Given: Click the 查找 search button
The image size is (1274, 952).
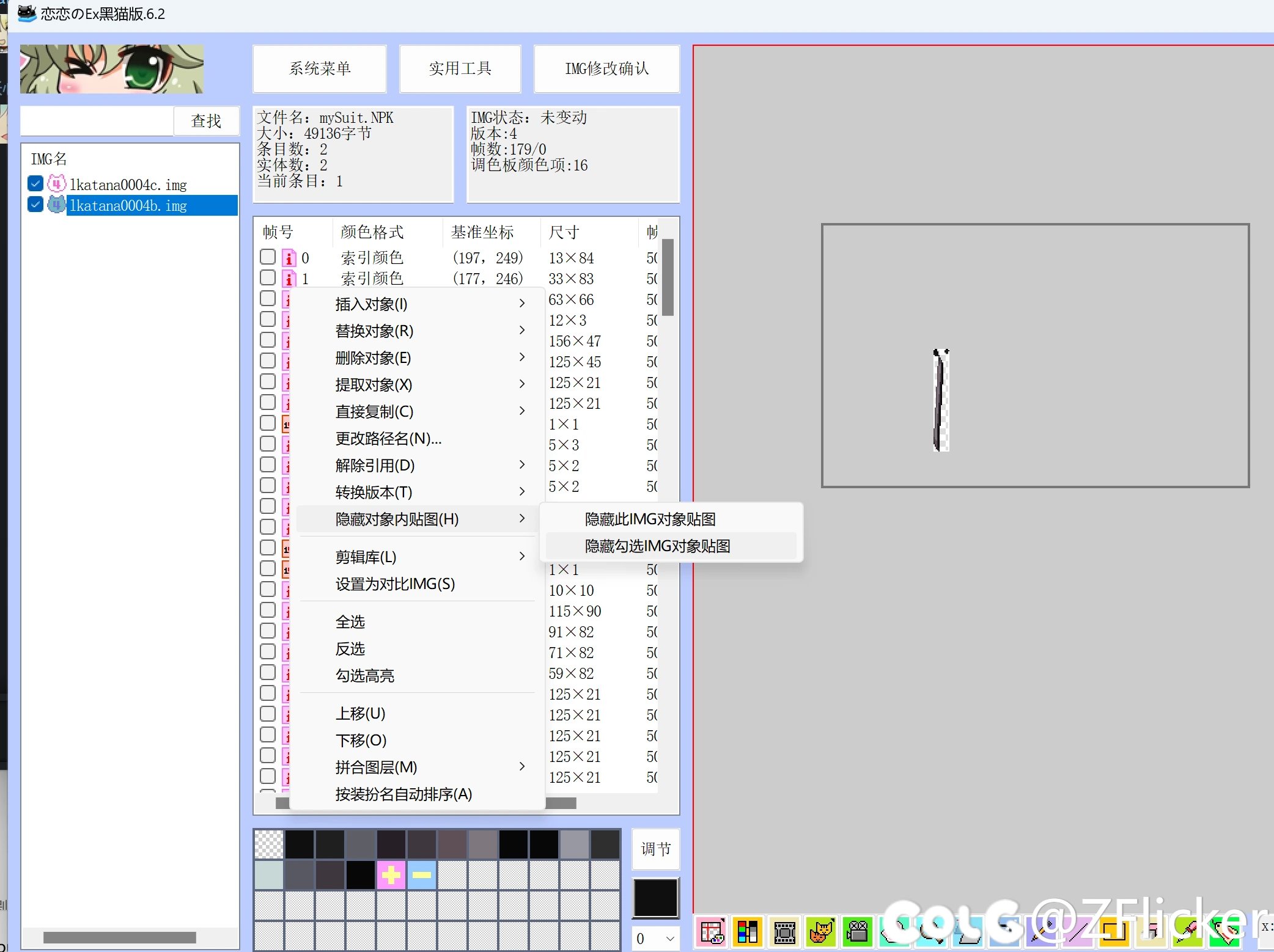Looking at the screenshot, I should click(x=206, y=120).
